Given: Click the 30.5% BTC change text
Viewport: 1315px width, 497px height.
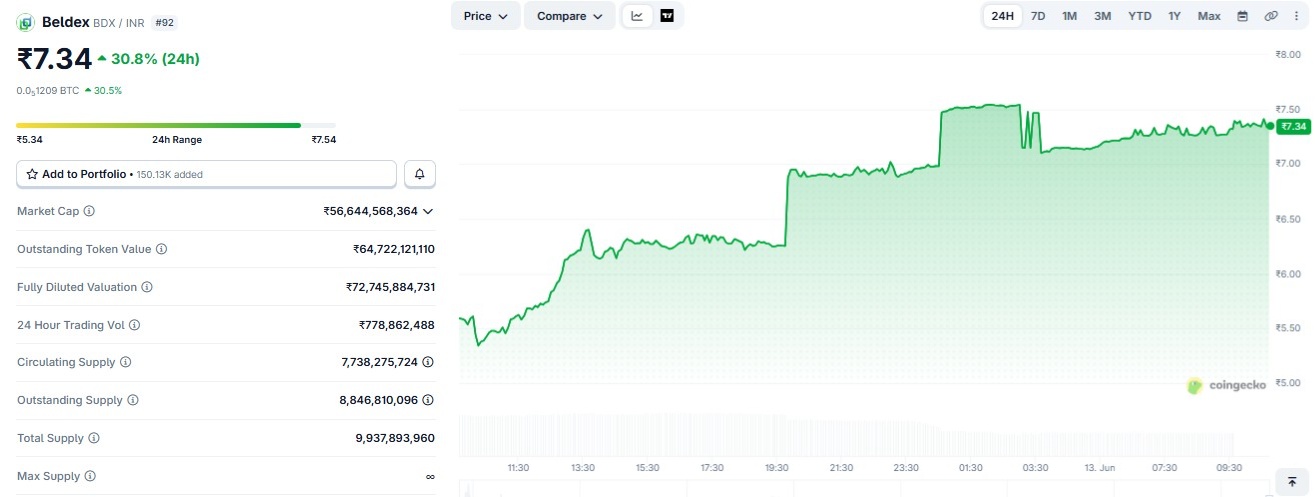Looking at the screenshot, I should pos(108,90).
